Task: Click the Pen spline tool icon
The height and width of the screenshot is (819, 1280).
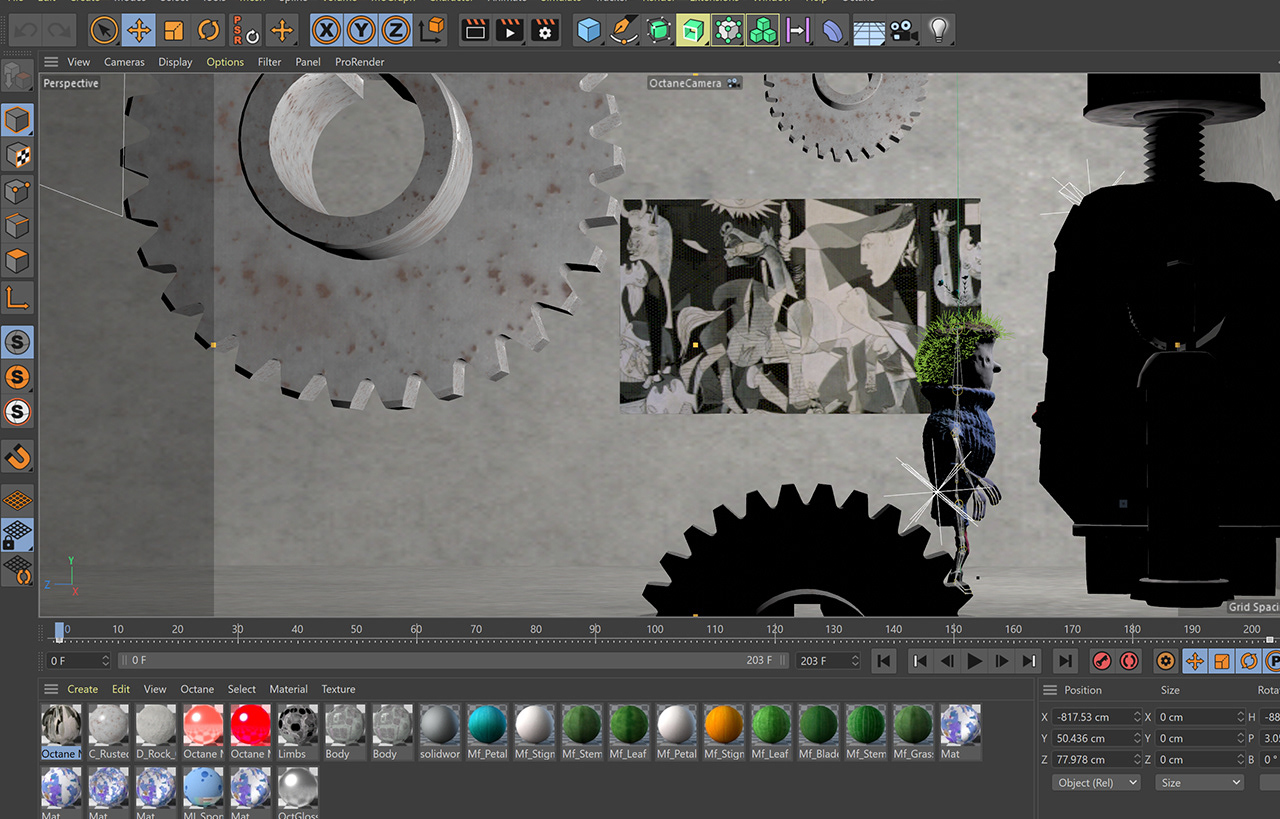Action: tap(624, 31)
